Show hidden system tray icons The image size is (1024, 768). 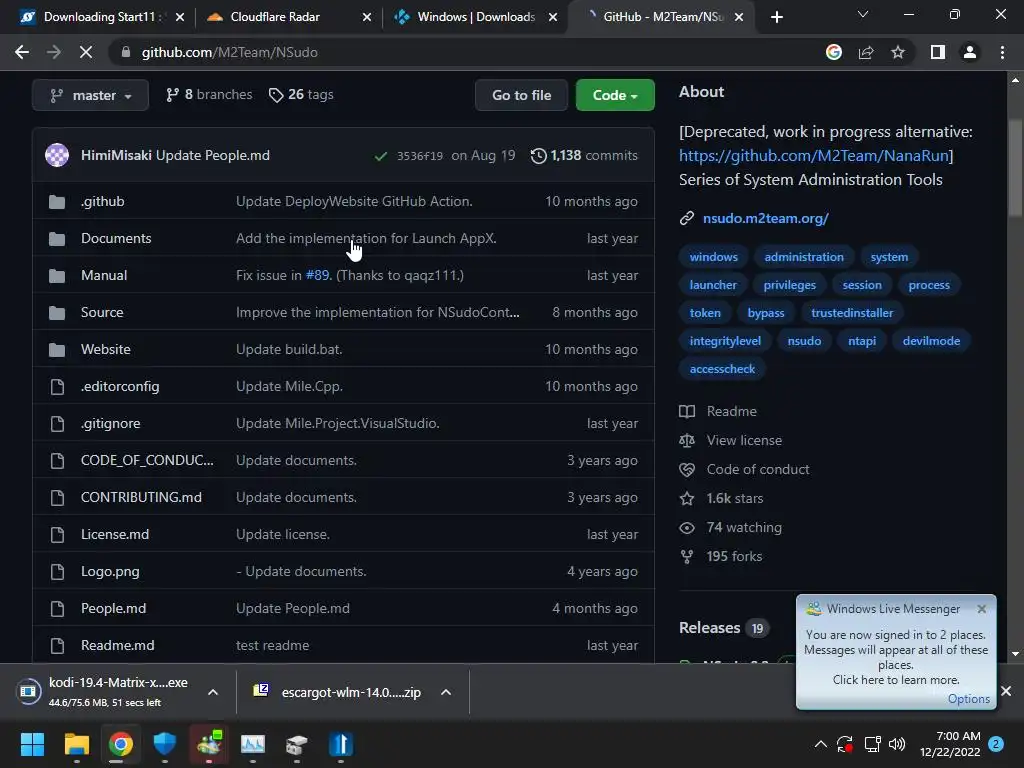pyautogui.click(x=821, y=744)
